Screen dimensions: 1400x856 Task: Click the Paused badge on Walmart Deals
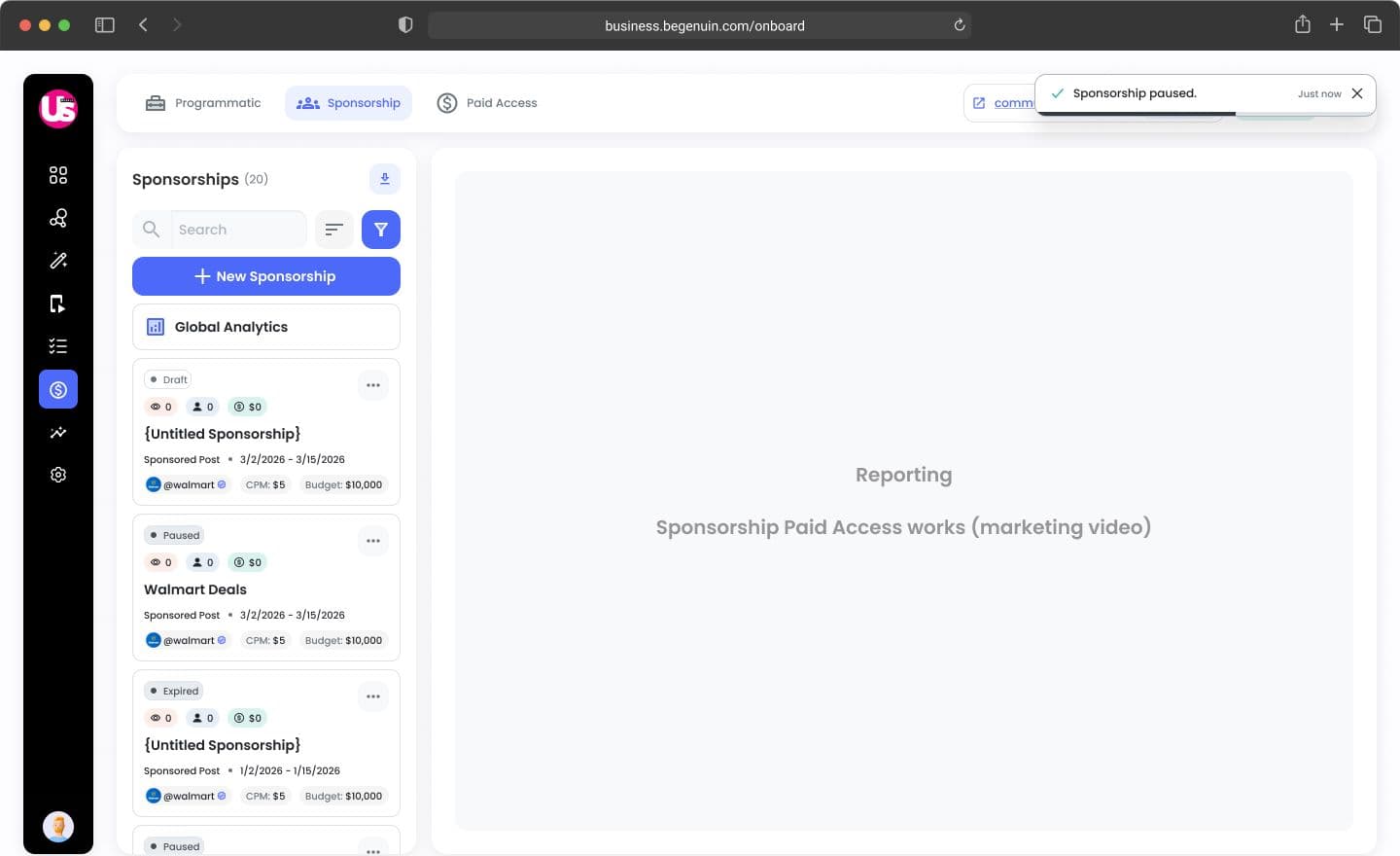[x=174, y=535]
